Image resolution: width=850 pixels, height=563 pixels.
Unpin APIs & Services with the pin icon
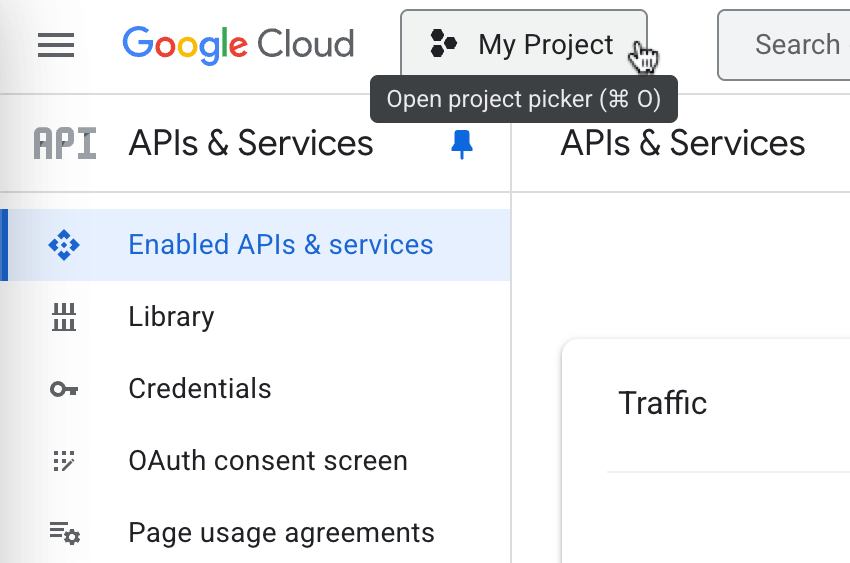[x=462, y=144]
